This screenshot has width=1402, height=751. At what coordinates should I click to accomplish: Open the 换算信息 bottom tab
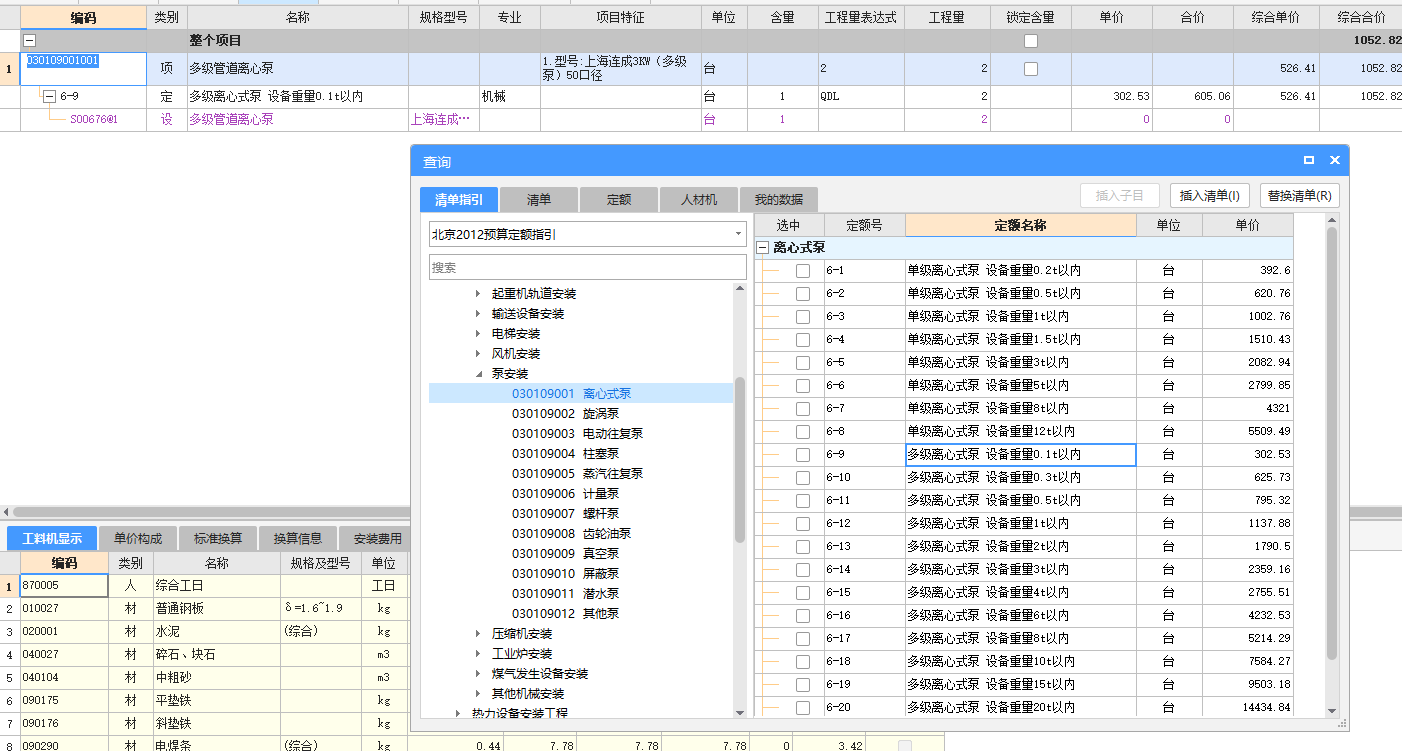298,538
